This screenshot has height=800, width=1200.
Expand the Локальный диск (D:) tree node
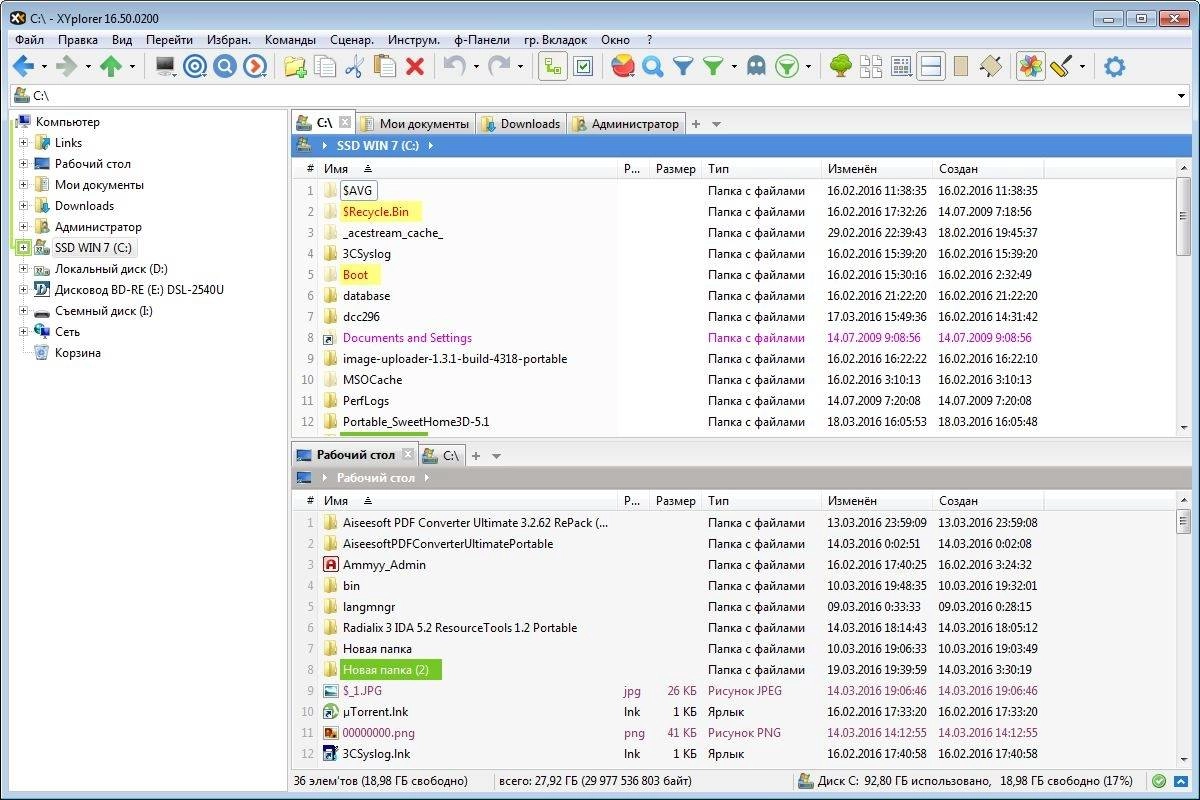point(23,269)
